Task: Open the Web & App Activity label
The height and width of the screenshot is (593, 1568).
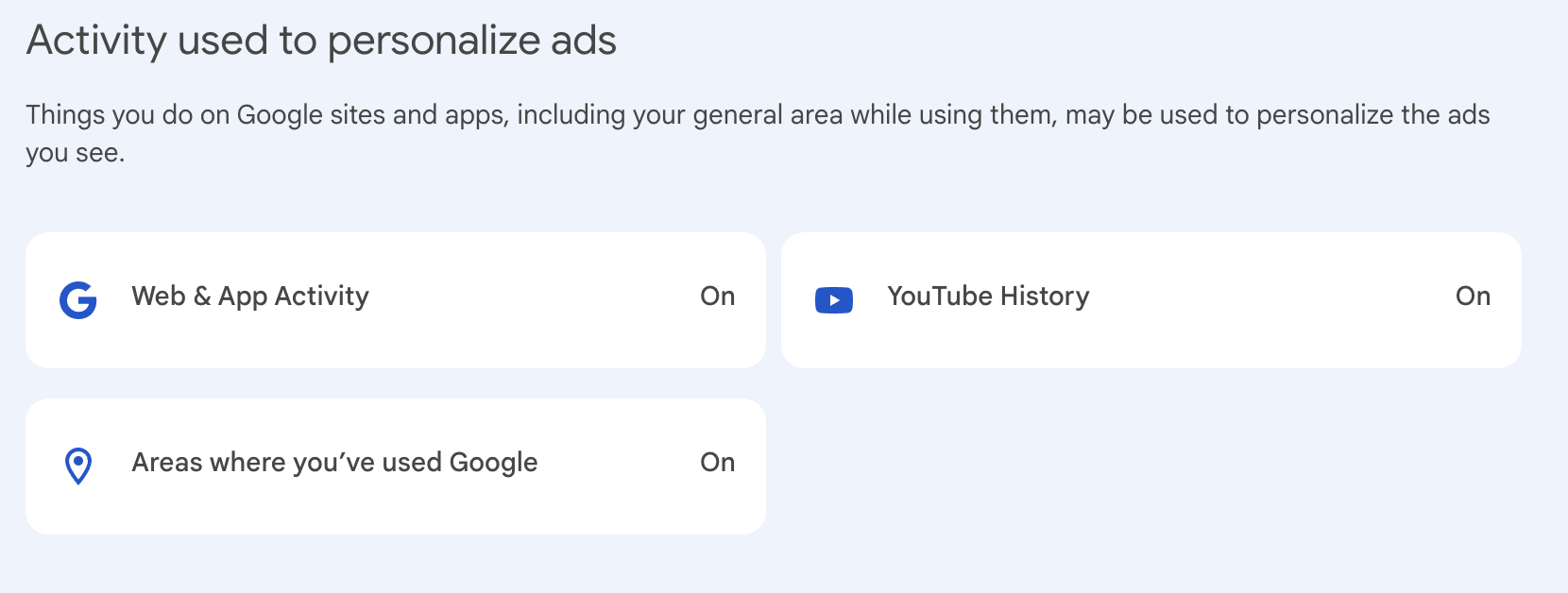Action: [250, 296]
